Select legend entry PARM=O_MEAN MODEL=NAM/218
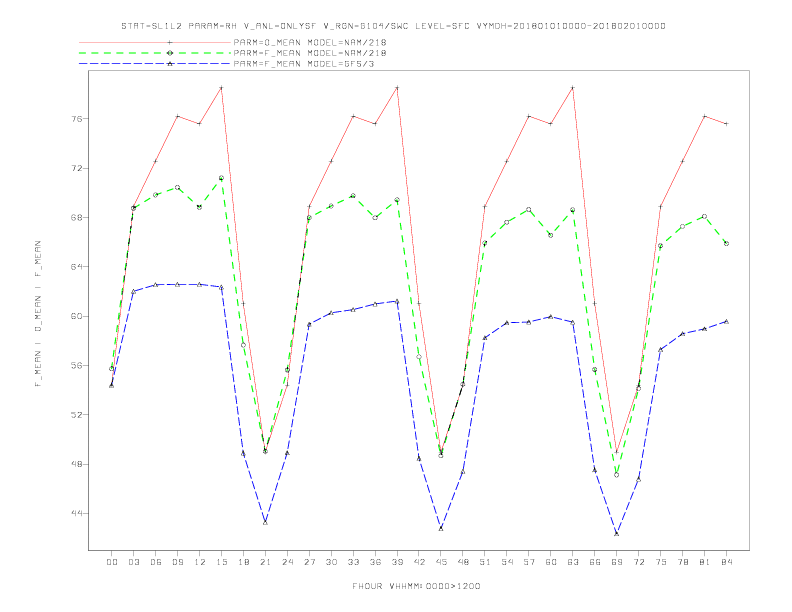This screenshot has height=612, width=792. (x=310, y=42)
